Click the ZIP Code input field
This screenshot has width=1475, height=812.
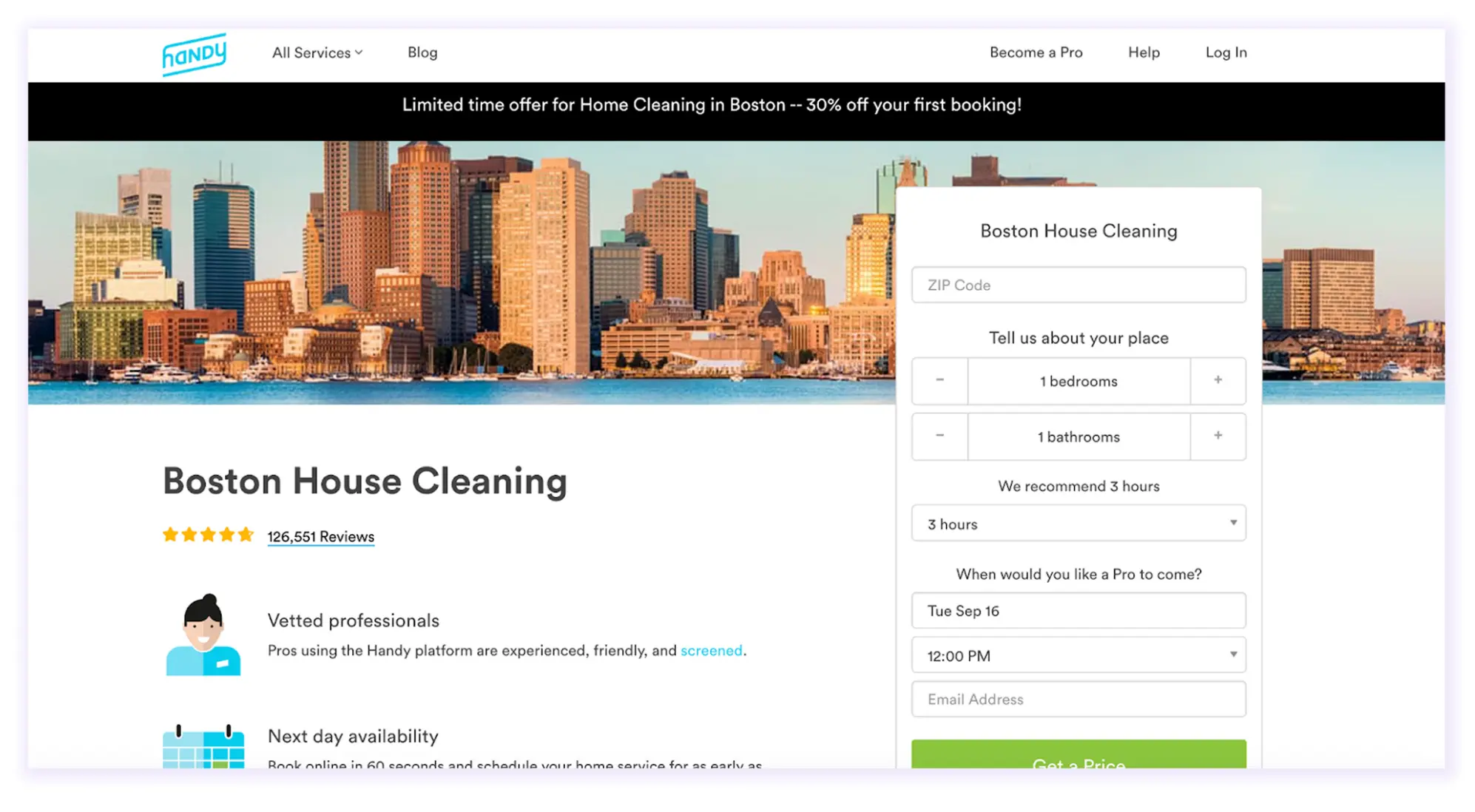(1078, 285)
